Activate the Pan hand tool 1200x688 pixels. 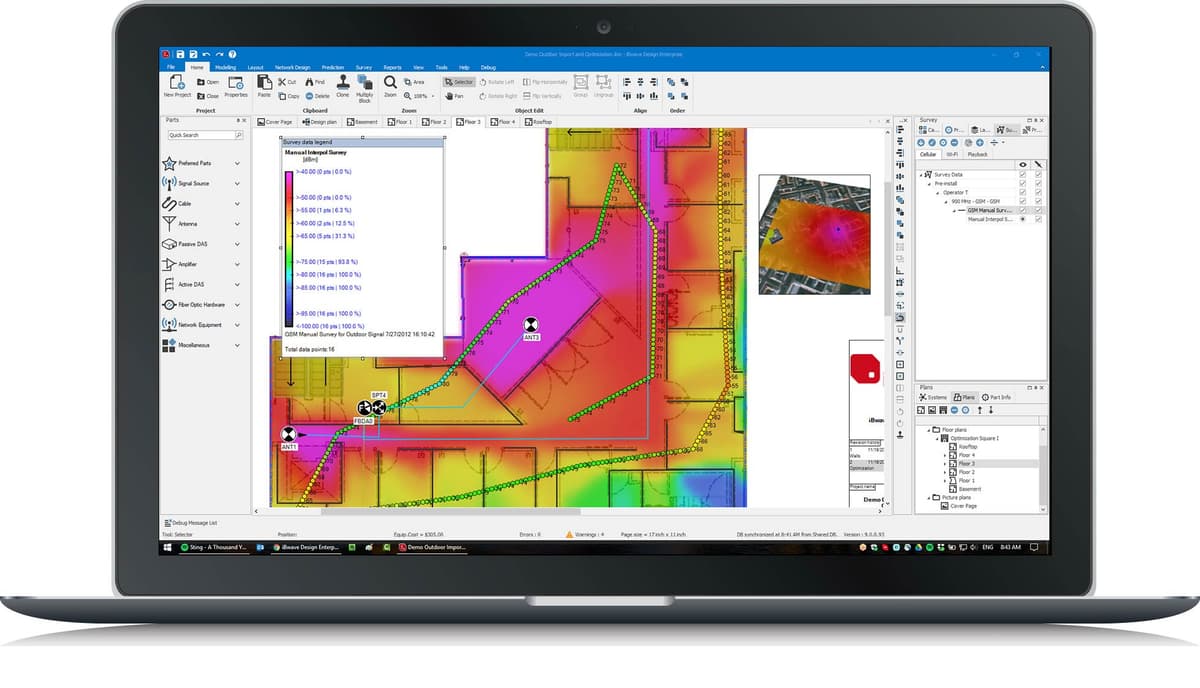(x=453, y=96)
